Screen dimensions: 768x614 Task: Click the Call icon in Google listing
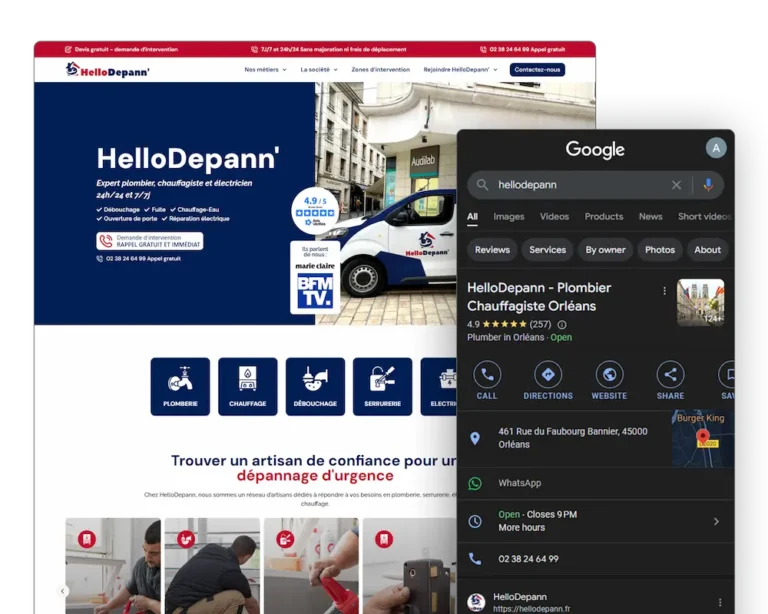[487, 375]
